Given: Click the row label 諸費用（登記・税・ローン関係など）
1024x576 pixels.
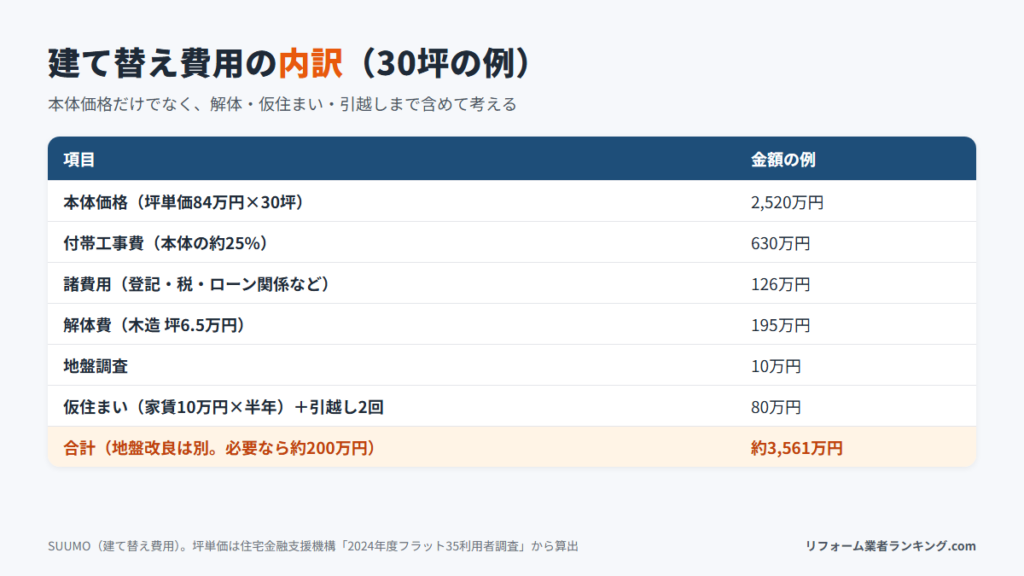Looking at the screenshot, I should pos(198,284).
